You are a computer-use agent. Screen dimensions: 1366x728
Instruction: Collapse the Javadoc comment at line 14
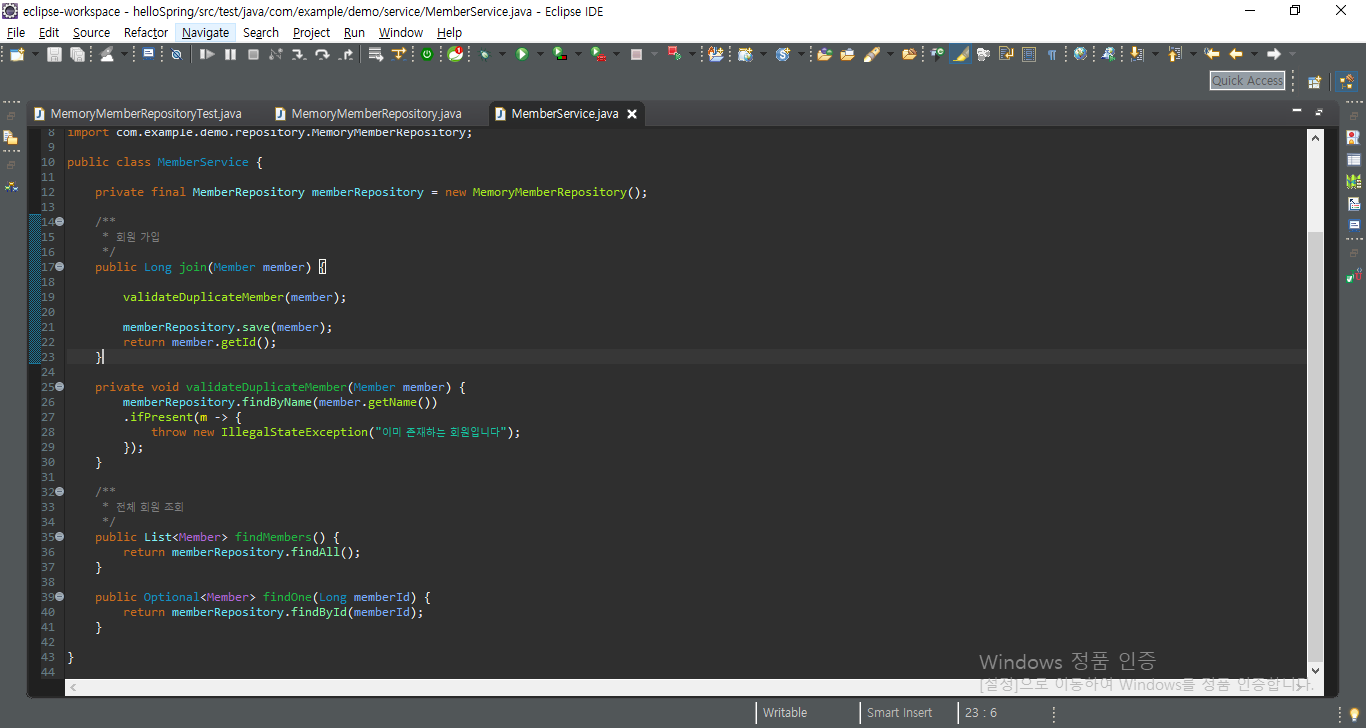(x=60, y=222)
